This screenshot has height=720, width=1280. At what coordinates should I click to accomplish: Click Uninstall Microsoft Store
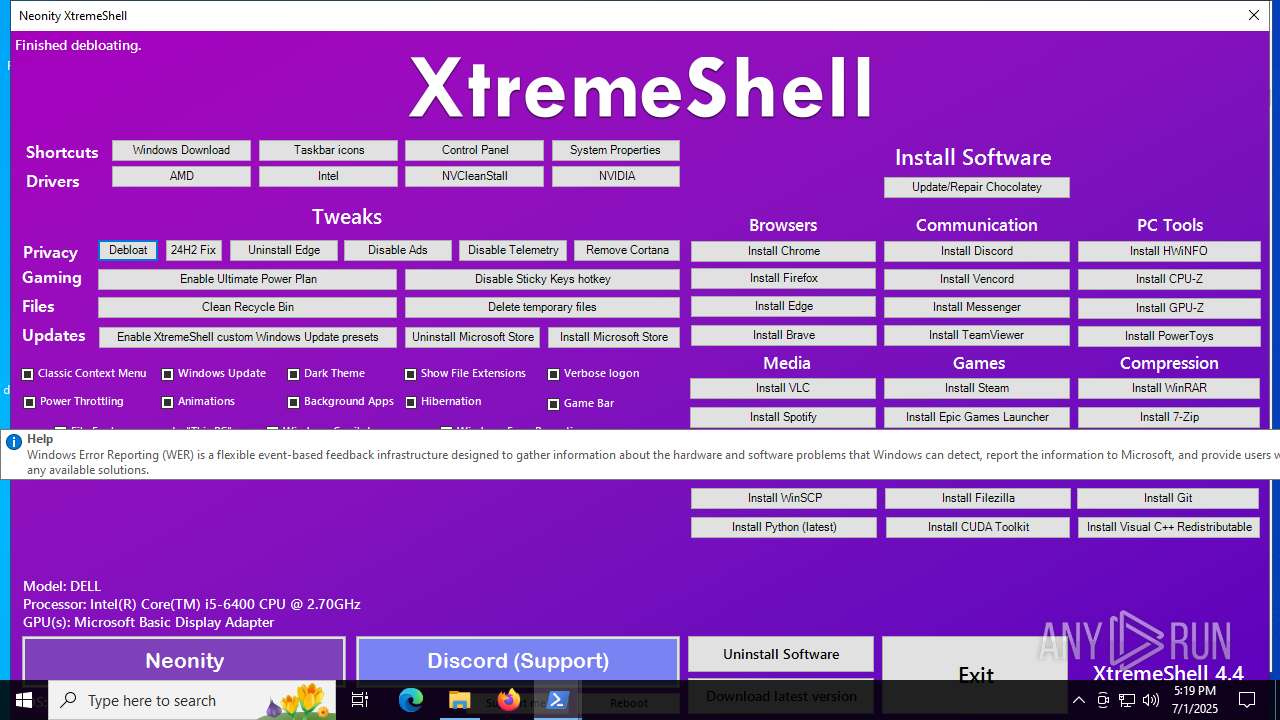tap(473, 337)
